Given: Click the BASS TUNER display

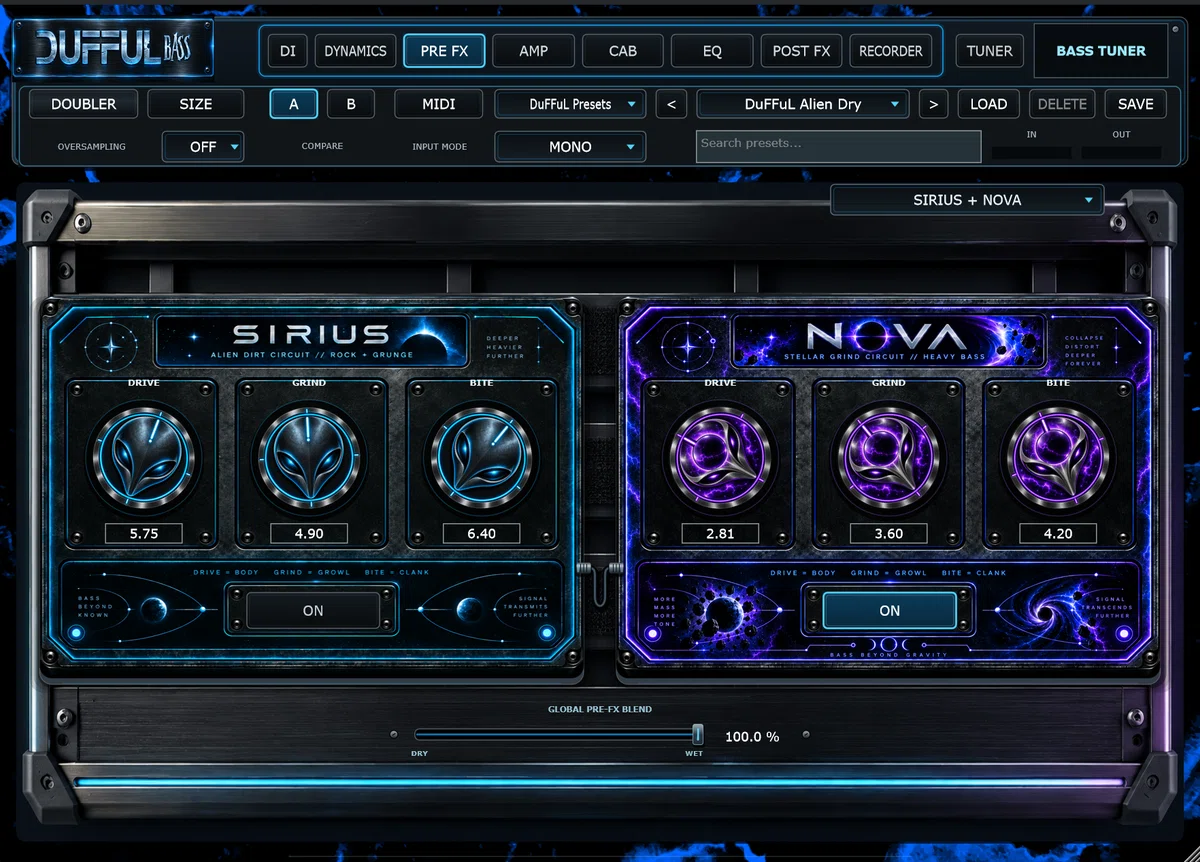Looking at the screenshot, I should pos(1101,50).
